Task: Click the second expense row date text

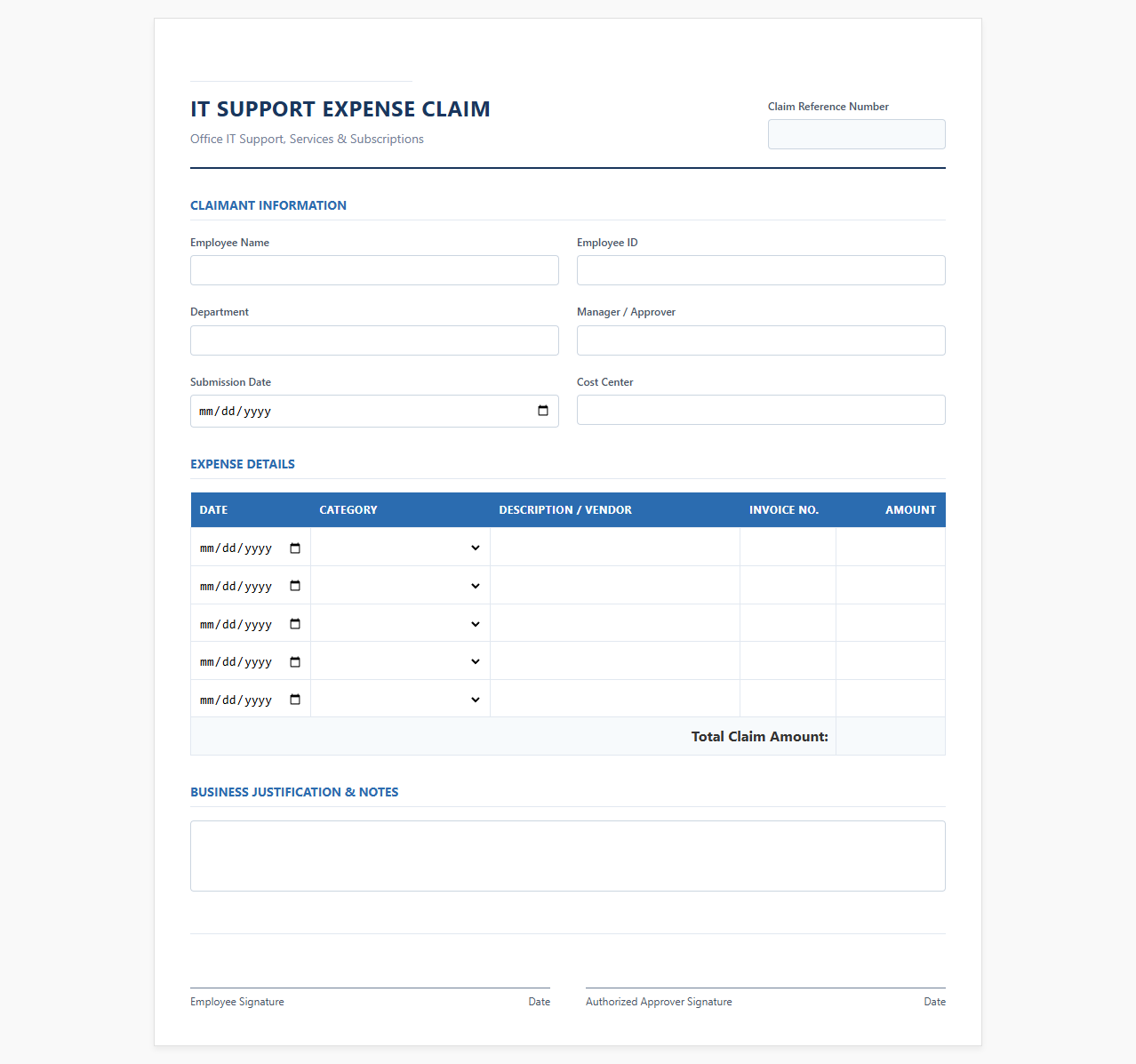Action: pos(236,587)
